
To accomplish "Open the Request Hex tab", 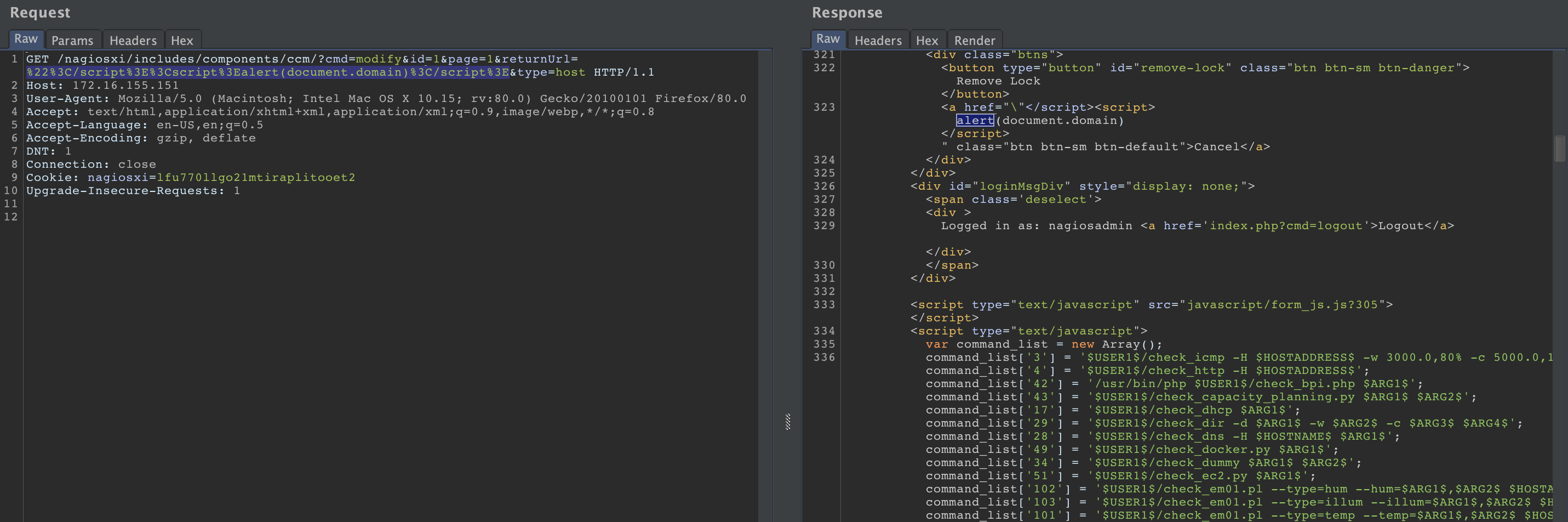I will [182, 40].
